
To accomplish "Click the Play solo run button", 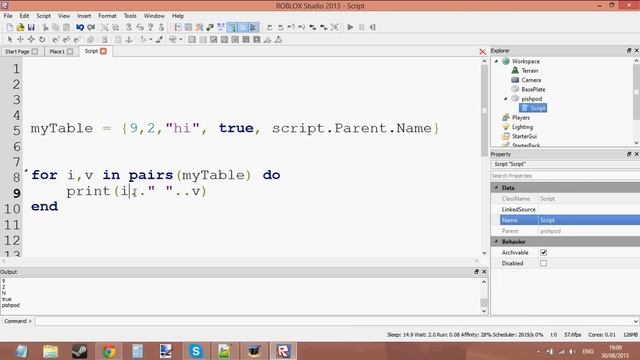I will (x=350, y=27).
